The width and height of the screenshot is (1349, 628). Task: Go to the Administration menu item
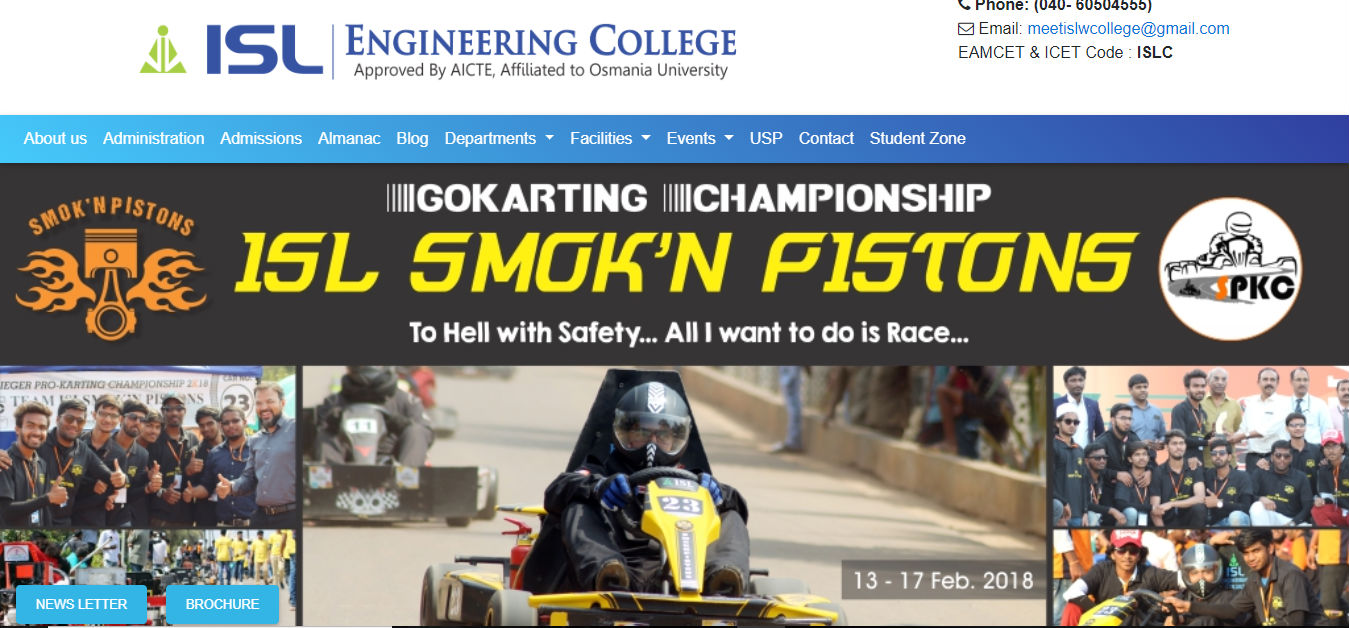coord(154,139)
